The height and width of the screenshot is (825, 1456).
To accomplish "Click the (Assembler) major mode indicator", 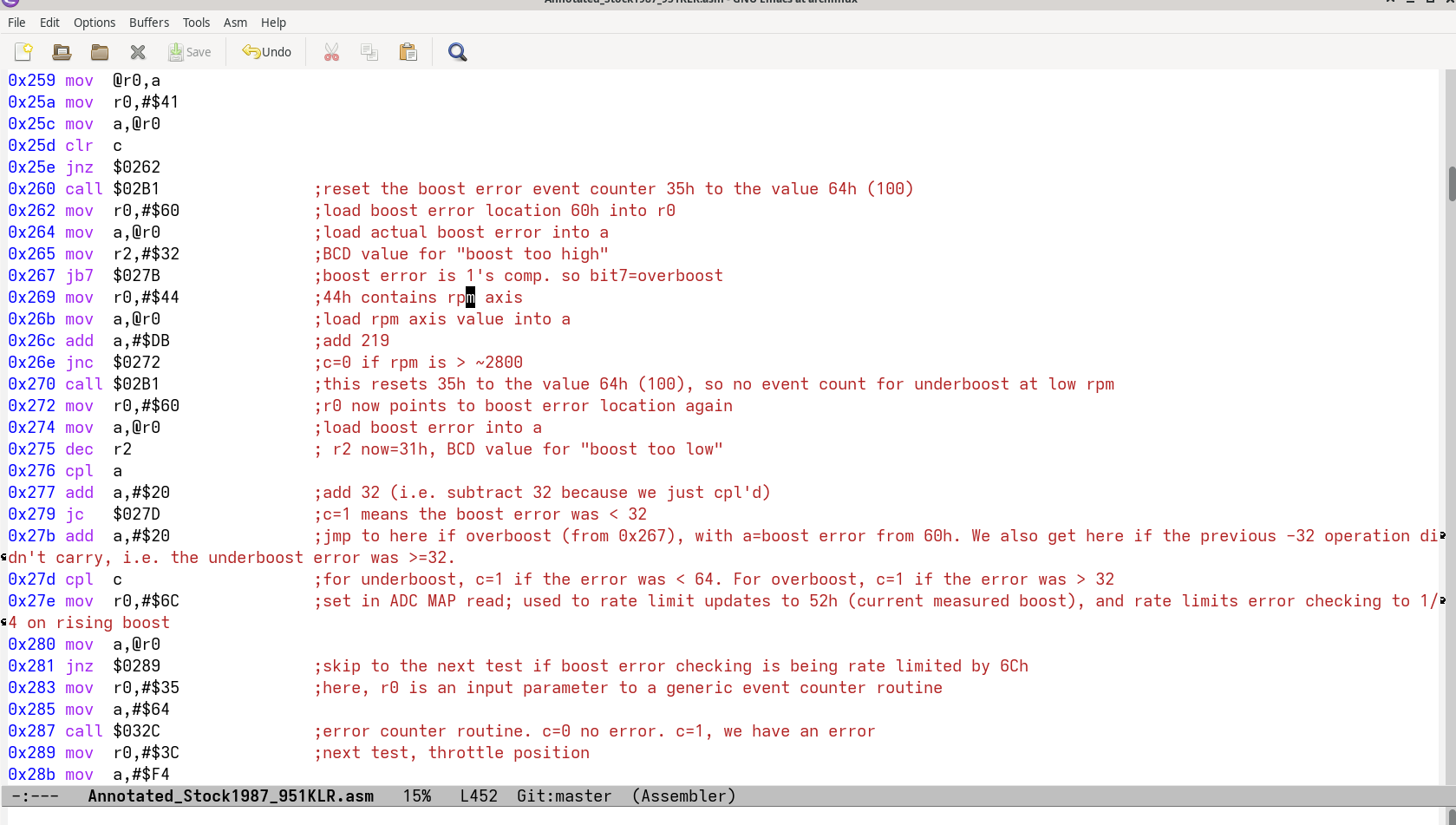I will (x=683, y=796).
